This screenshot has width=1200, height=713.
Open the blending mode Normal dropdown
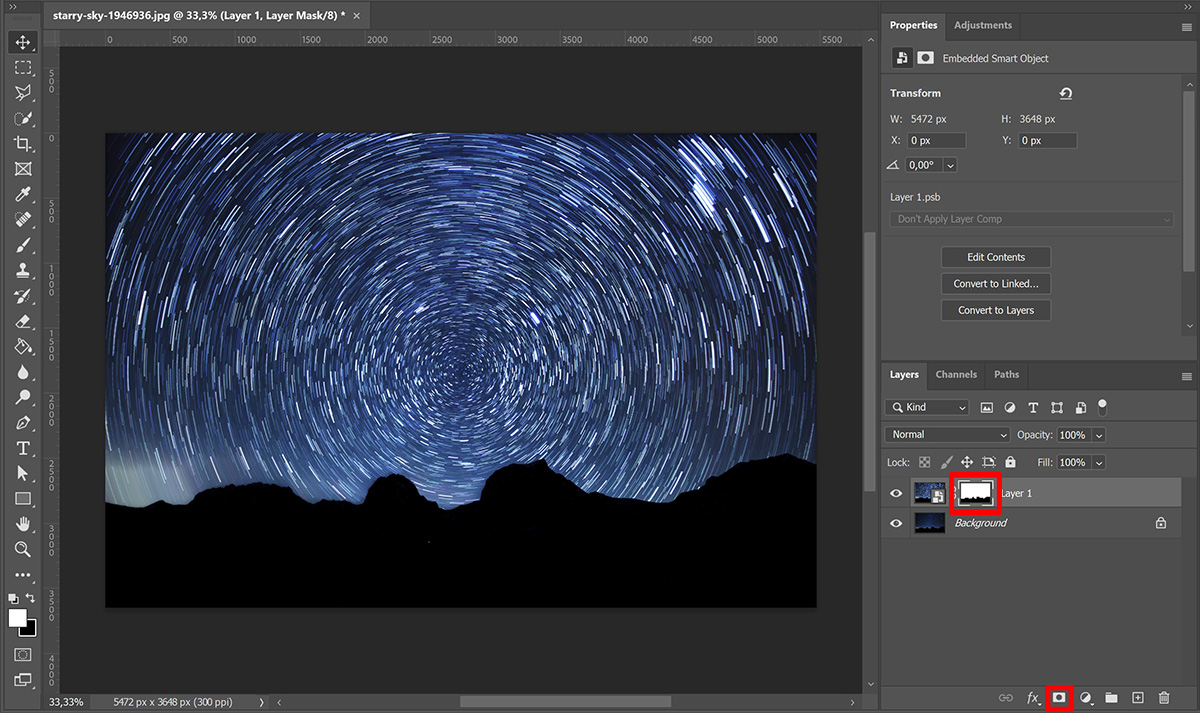point(945,434)
